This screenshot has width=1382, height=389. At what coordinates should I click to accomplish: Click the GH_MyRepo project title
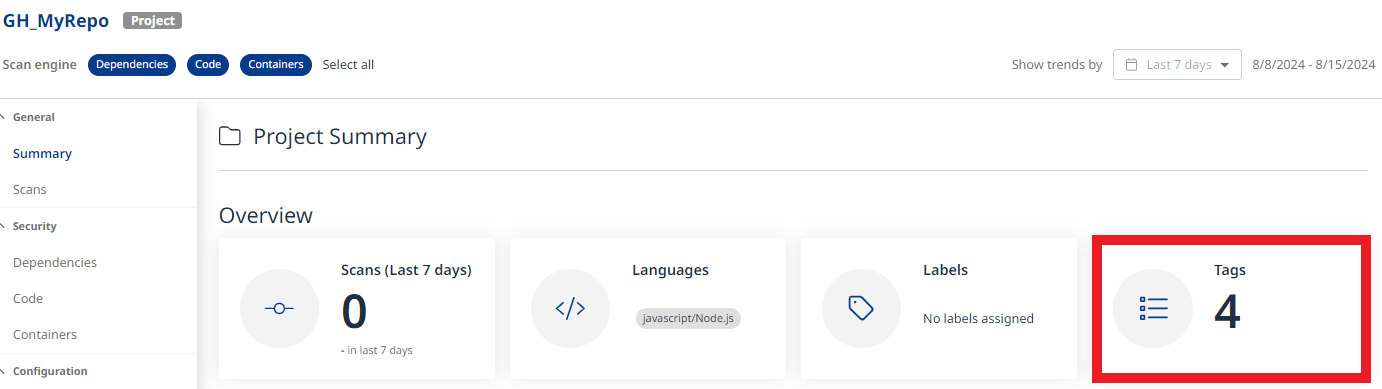point(55,20)
